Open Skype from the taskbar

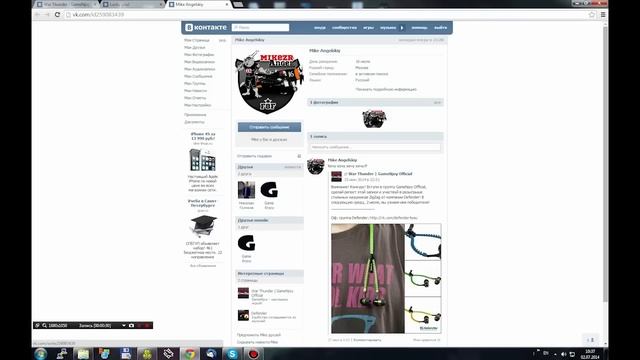click(232, 353)
